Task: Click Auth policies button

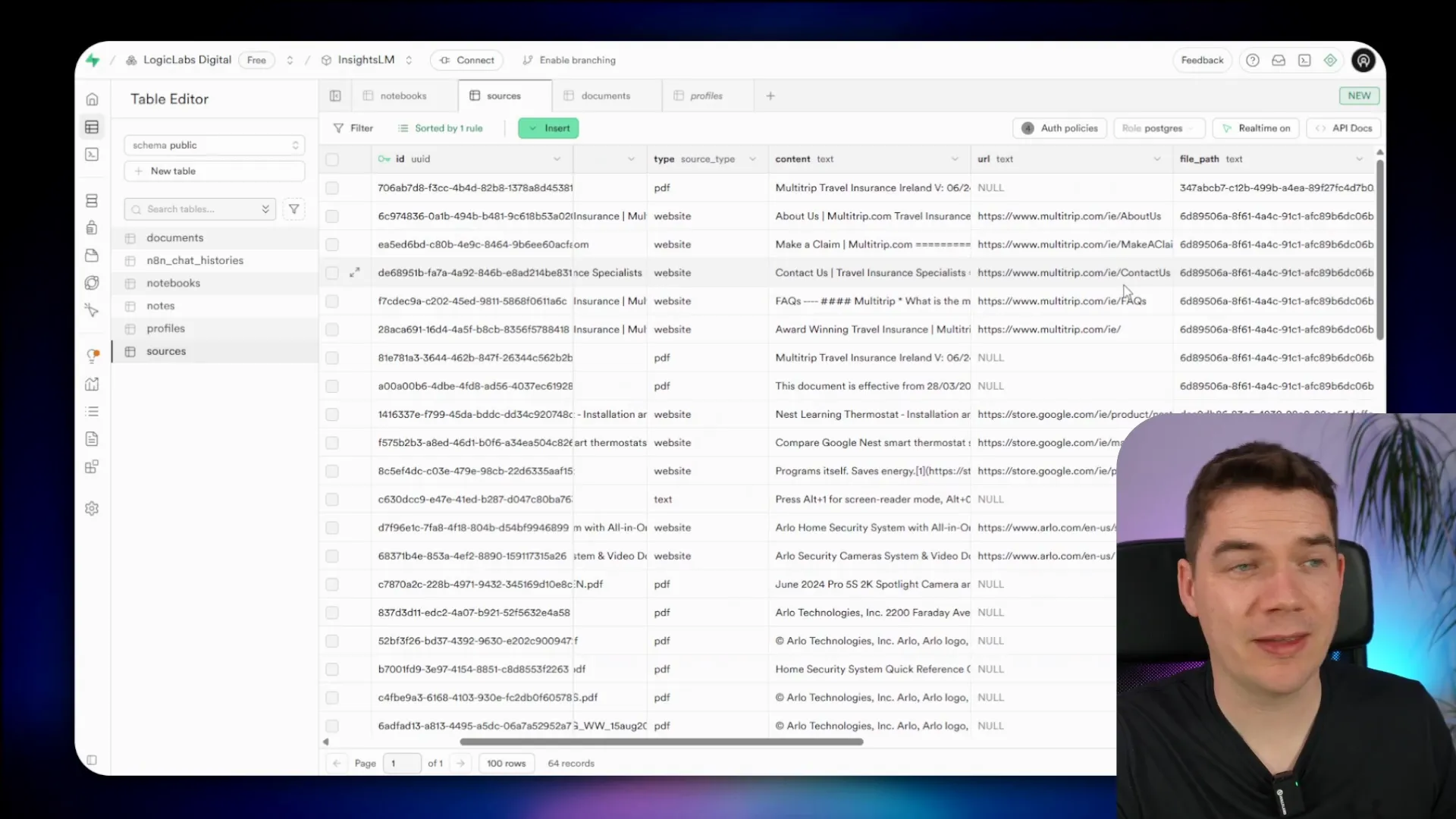Action: [1060, 128]
